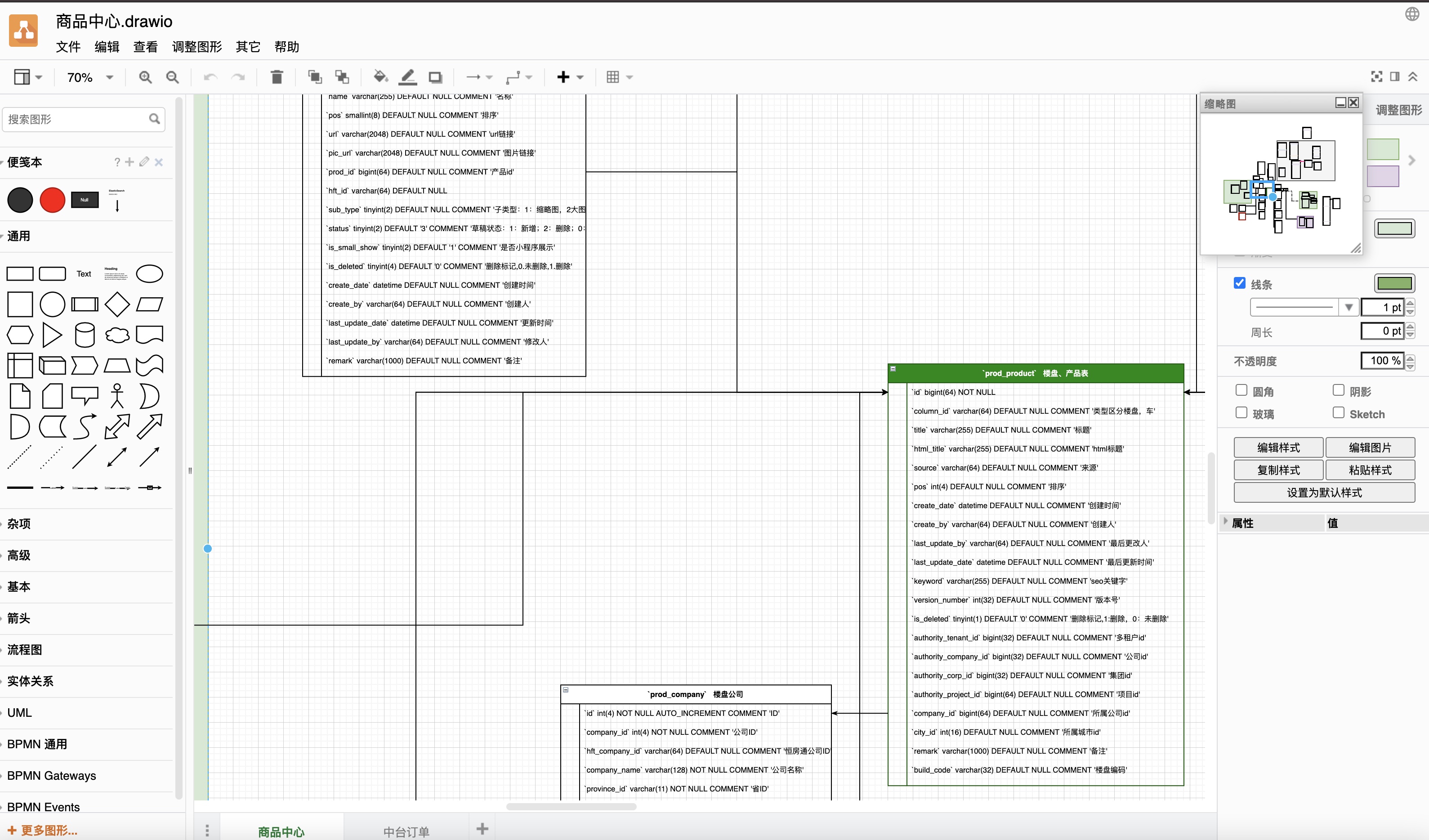Open the 70% zoom level dropdown
Image resolution: width=1429 pixels, height=840 pixels.
[89, 77]
